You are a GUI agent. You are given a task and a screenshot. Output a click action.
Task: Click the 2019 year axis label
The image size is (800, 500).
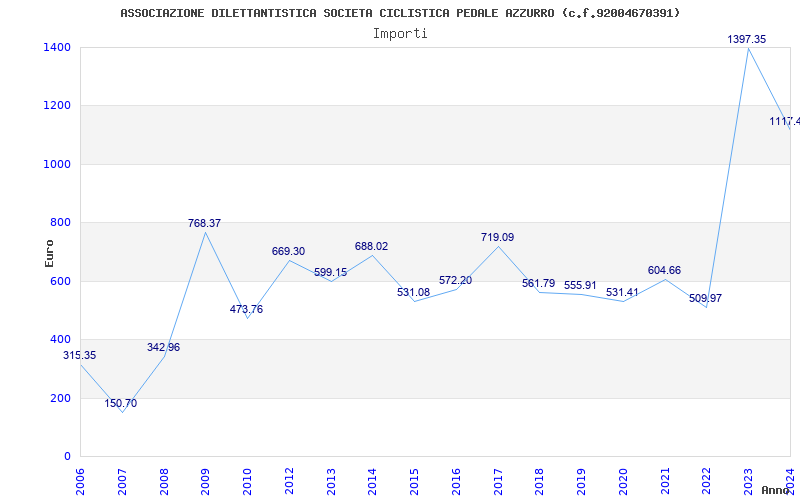(x=581, y=482)
